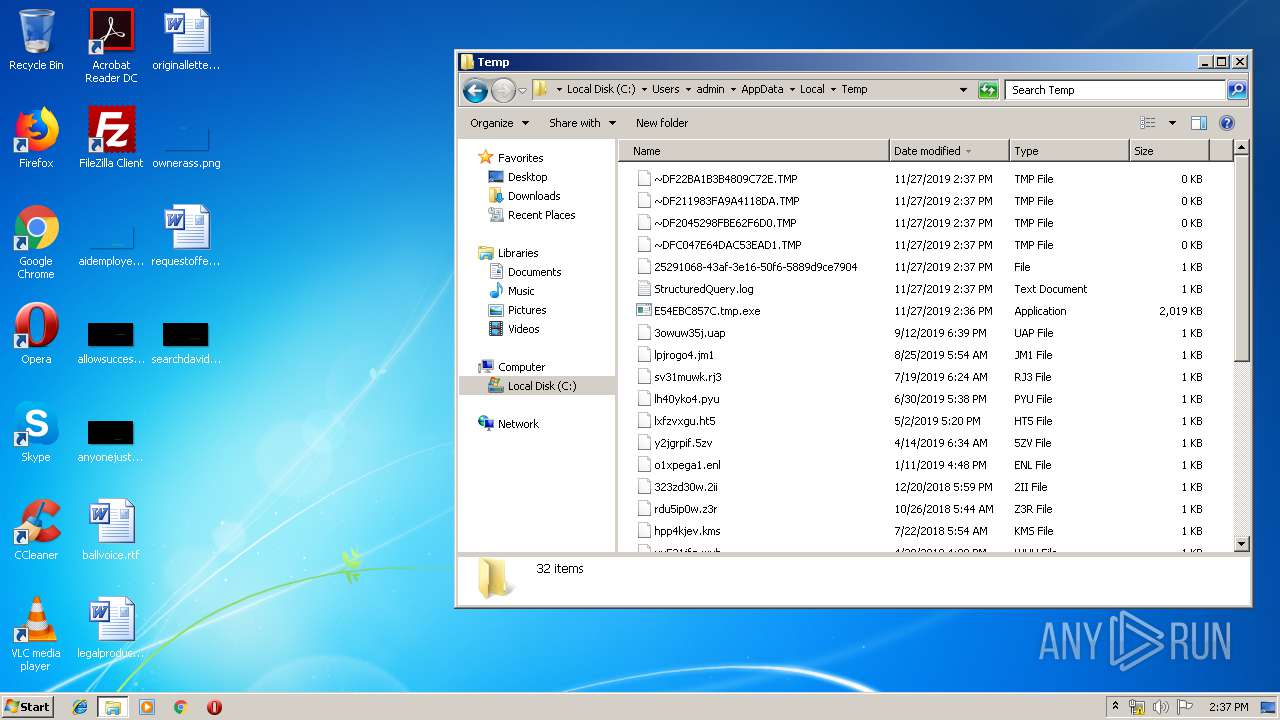
Task: Click admin in address breadcrumb
Action: [710, 90]
